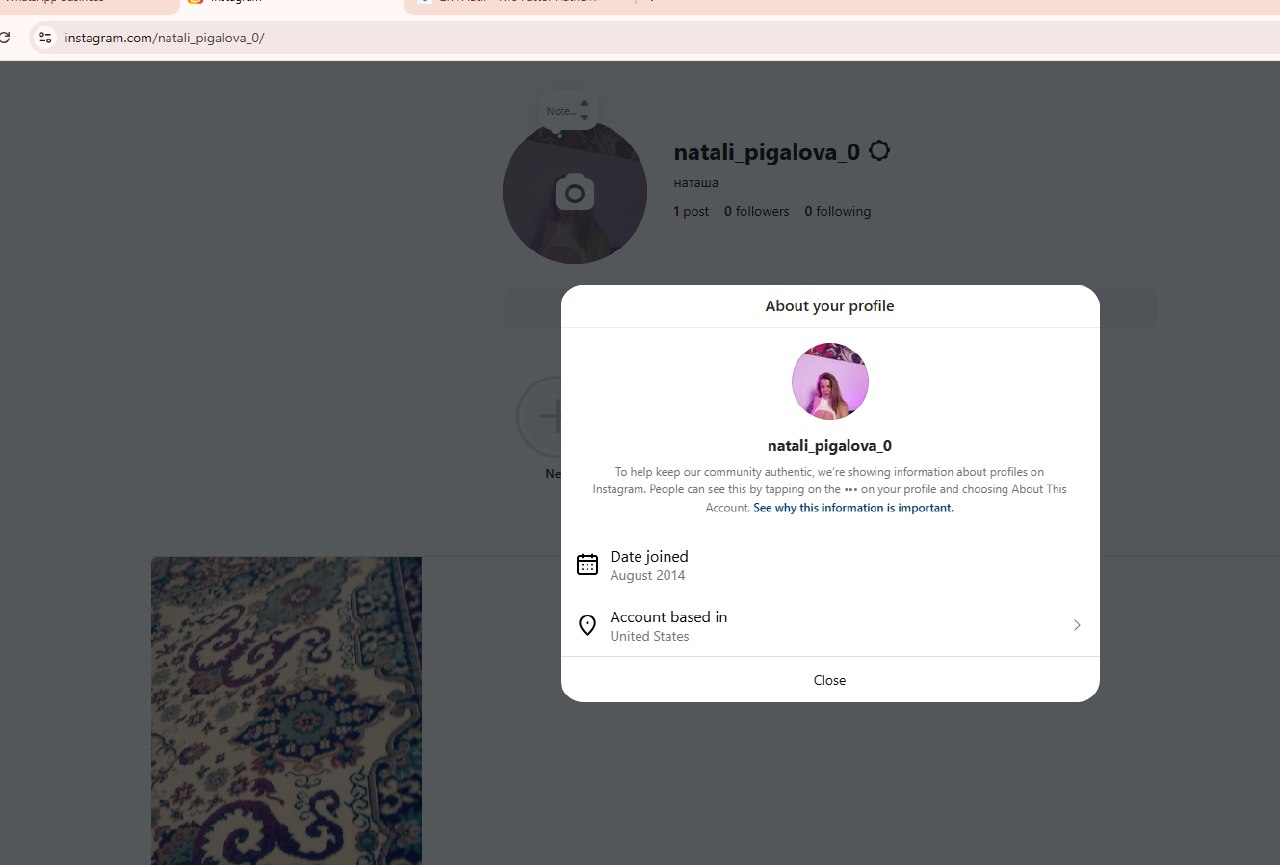Click the round avatar in the dialog
1280x865 pixels.
coord(830,381)
